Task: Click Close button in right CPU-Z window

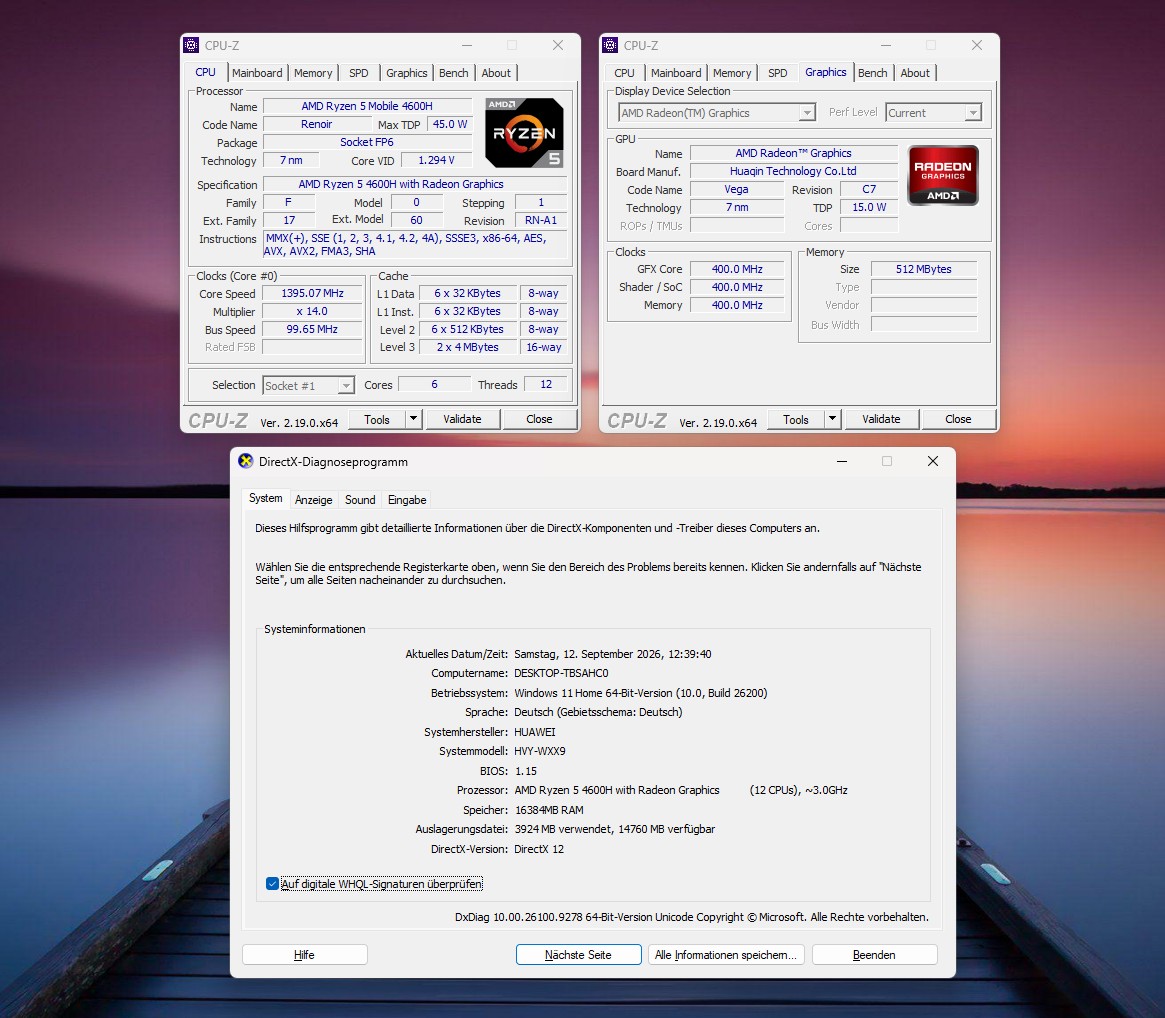Action: (958, 419)
